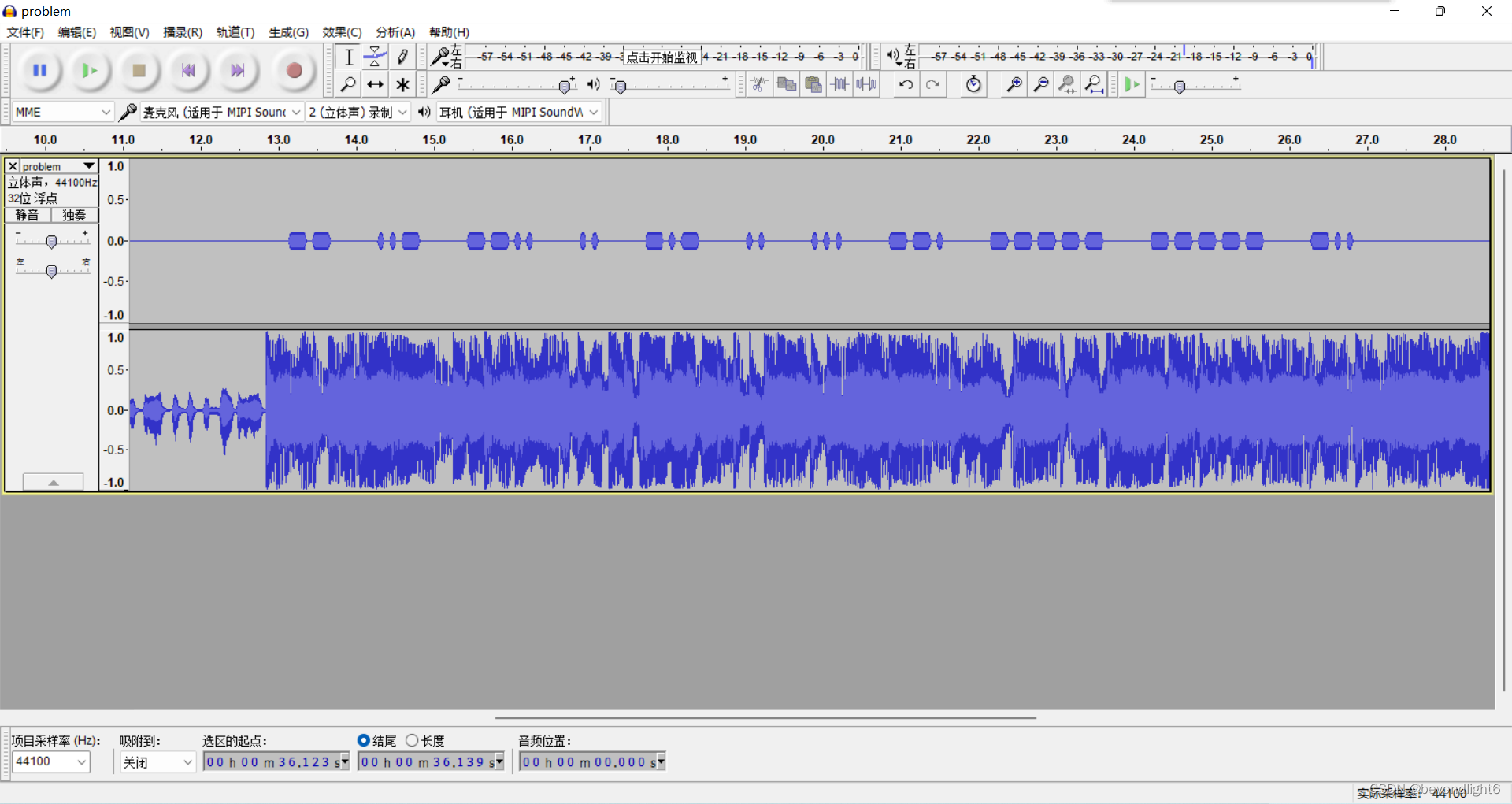The image size is (1512, 804).
Task: Stop playback with the Stop button
Action: pos(139,70)
